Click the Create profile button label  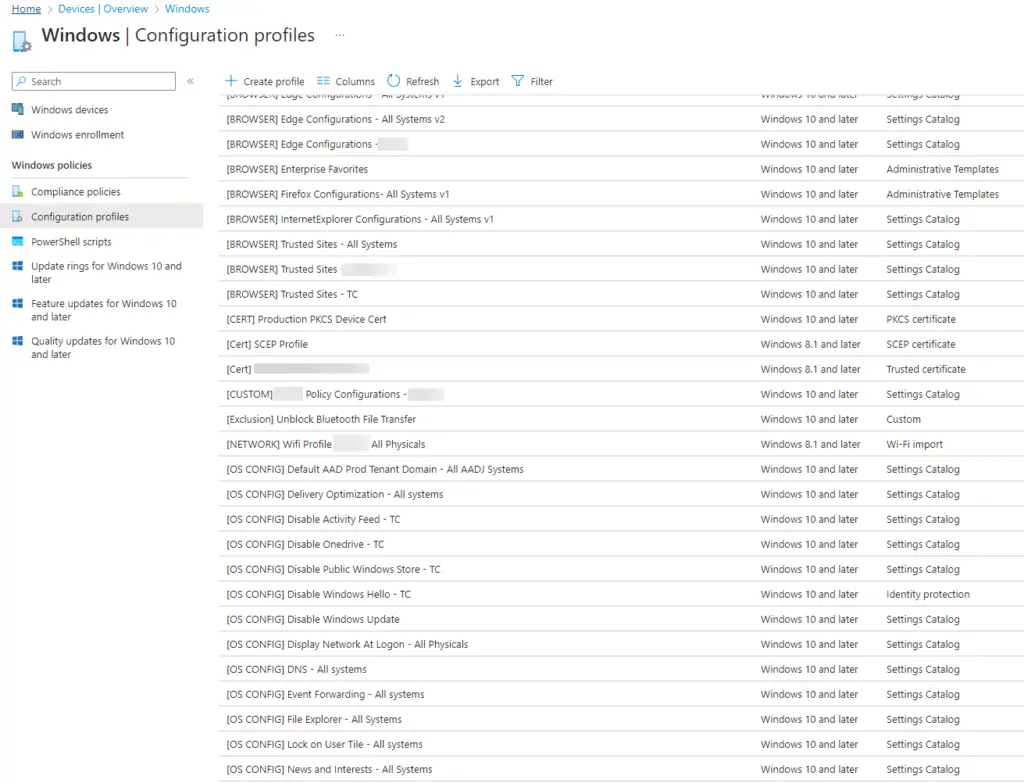(x=274, y=82)
